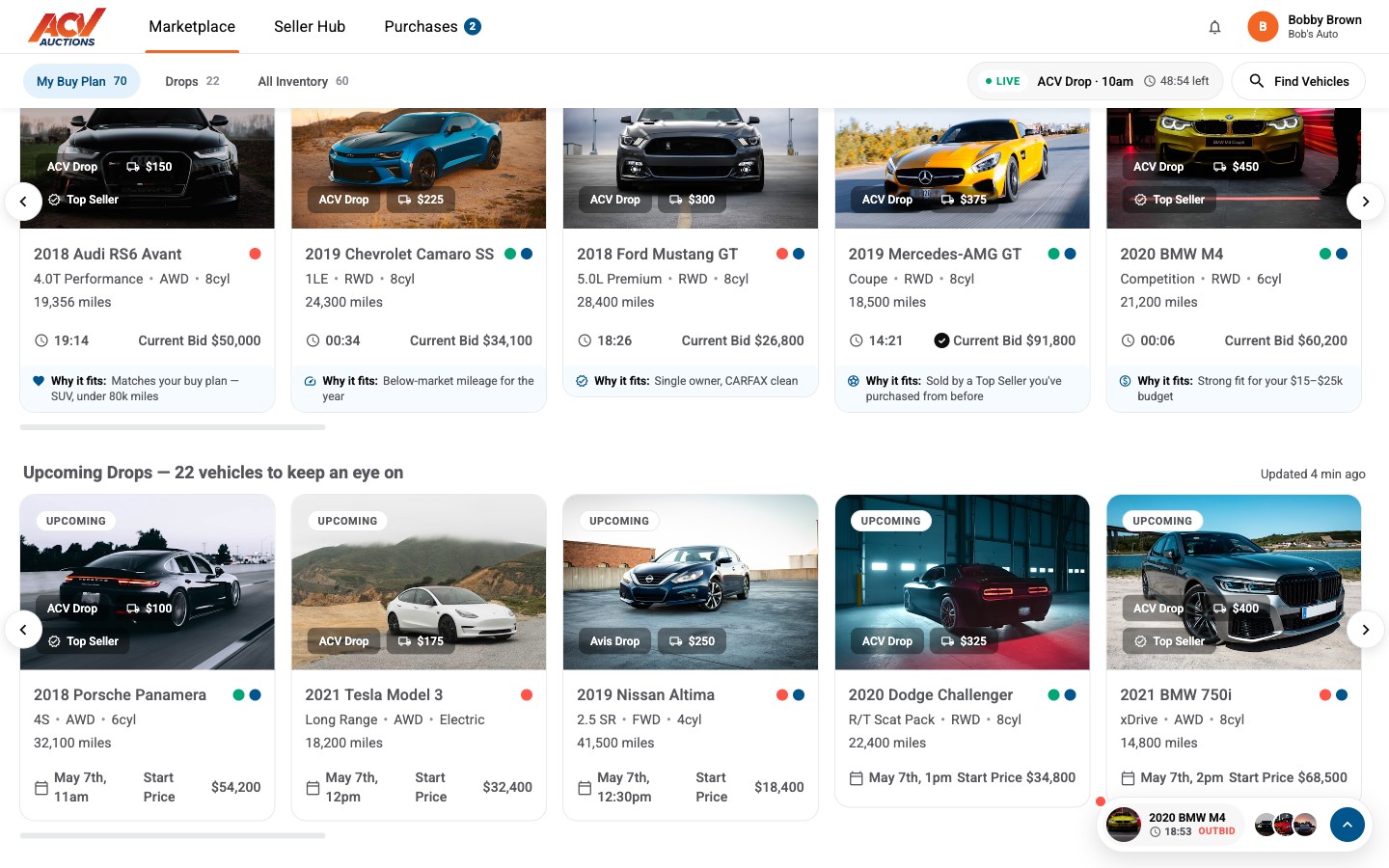Click the Find Vehicles search icon
The width and height of the screenshot is (1389, 868).
(x=1256, y=81)
